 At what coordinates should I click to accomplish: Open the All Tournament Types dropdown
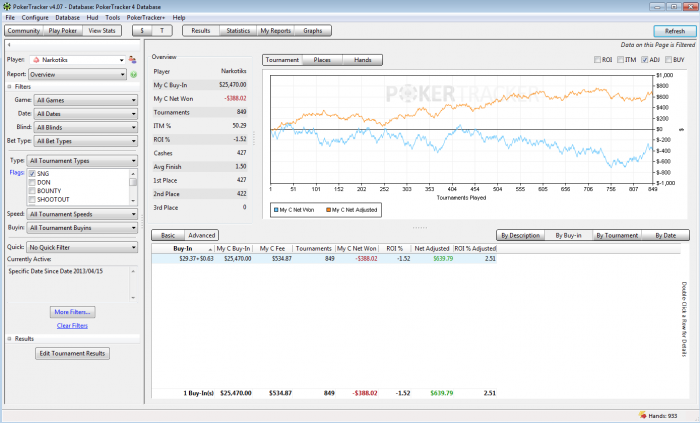82,161
